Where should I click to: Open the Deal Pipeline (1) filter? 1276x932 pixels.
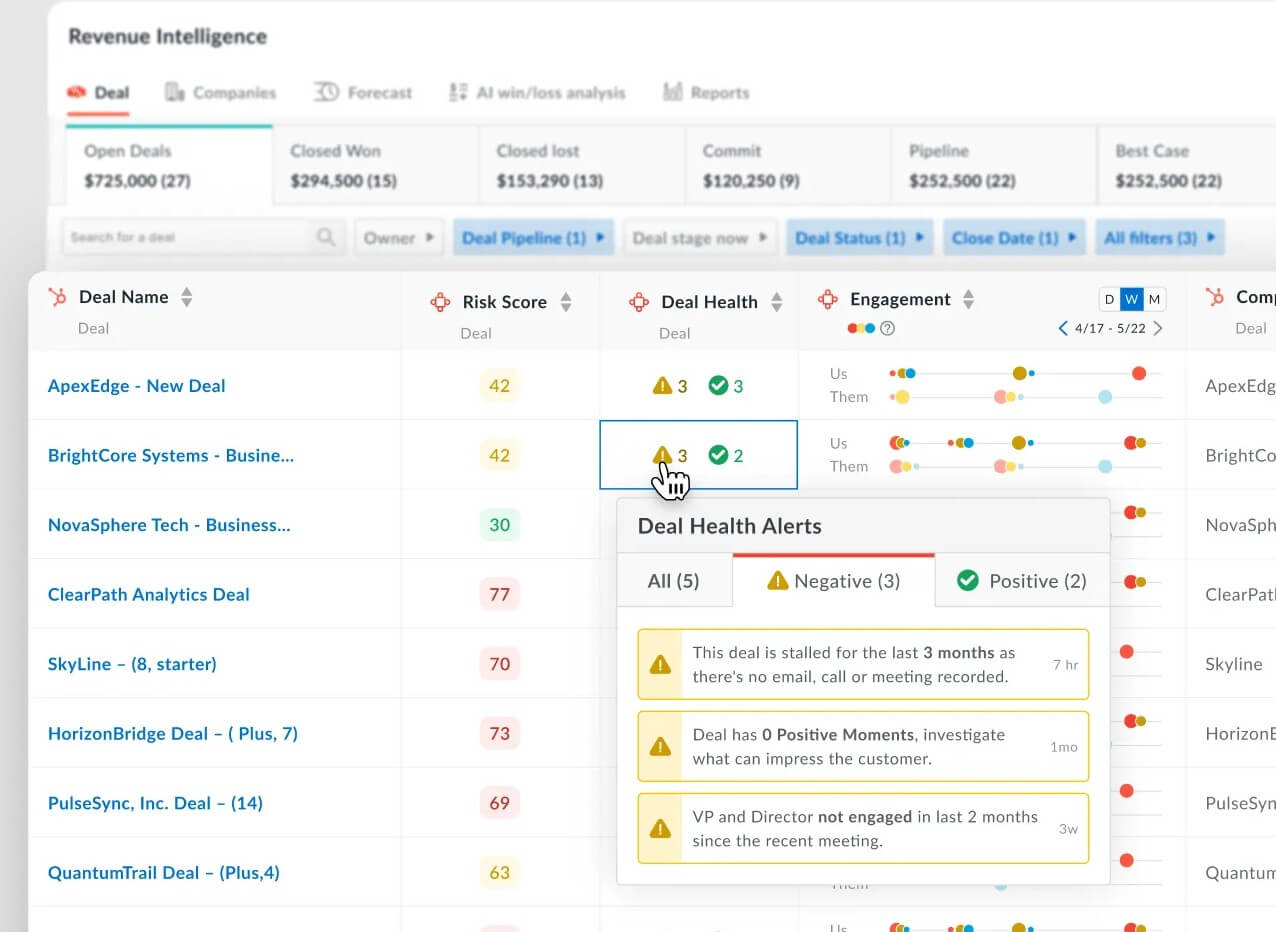point(534,238)
